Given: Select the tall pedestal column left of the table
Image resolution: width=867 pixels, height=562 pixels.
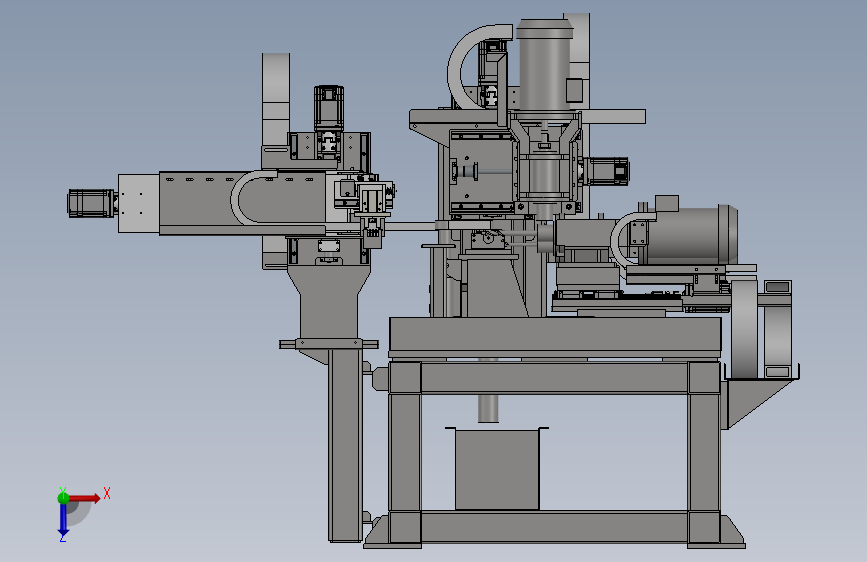Looking at the screenshot, I should 346,445.
